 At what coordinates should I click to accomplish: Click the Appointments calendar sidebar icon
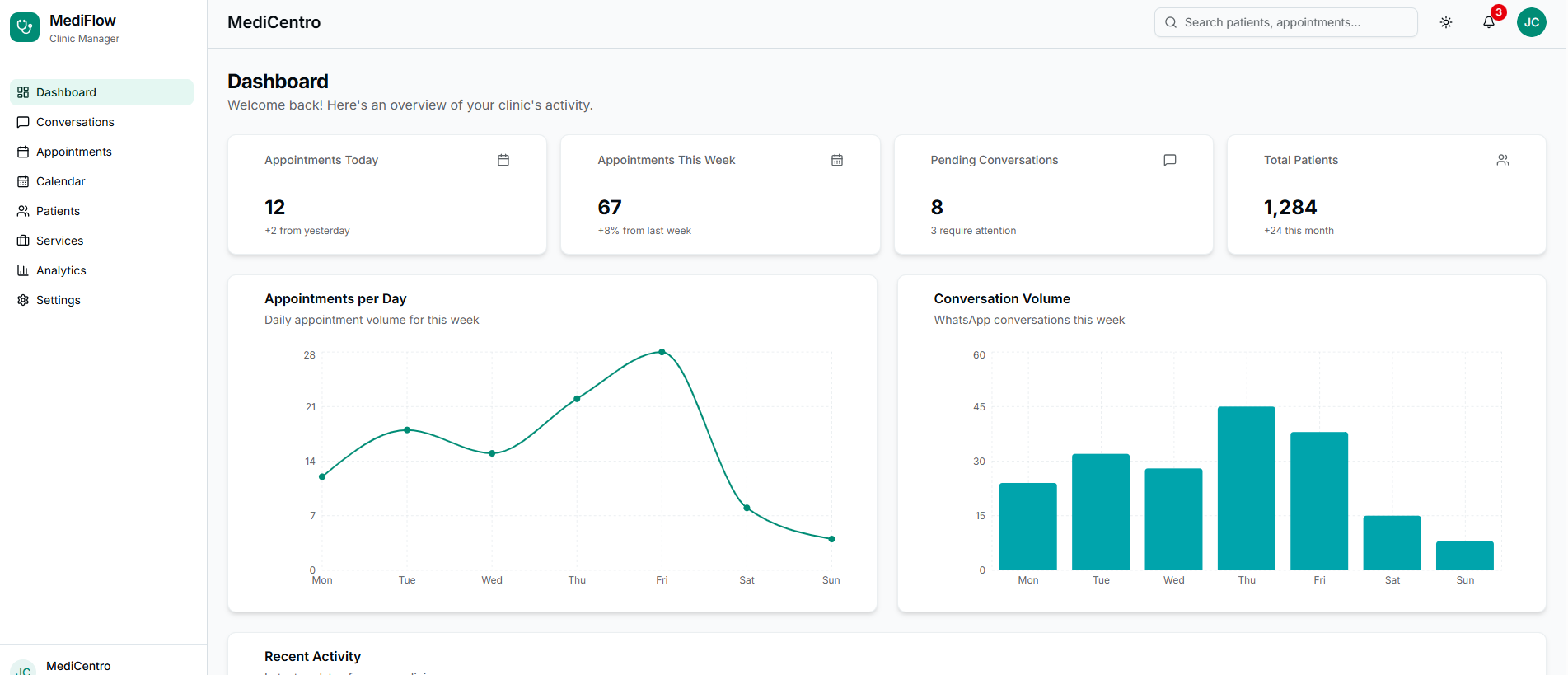(x=23, y=152)
